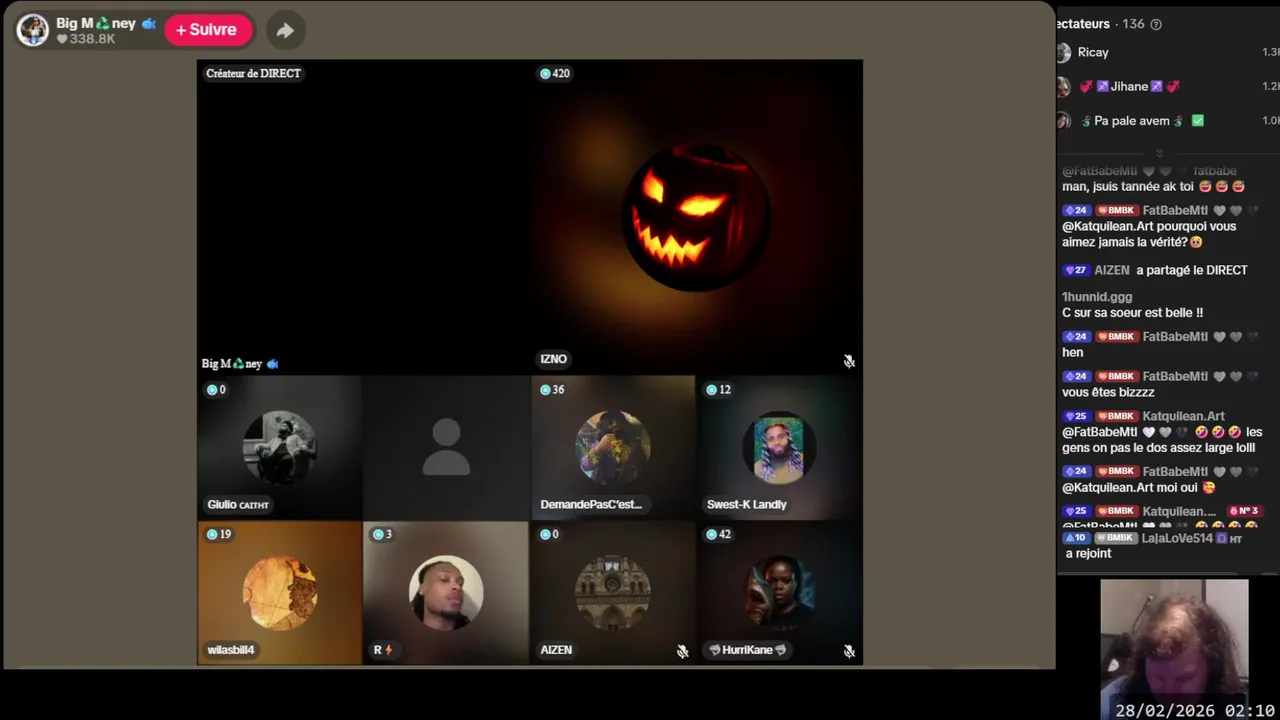Click 'vous êtes bizzzz' chat message
The height and width of the screenshot is (720, 1280).
1108,392
